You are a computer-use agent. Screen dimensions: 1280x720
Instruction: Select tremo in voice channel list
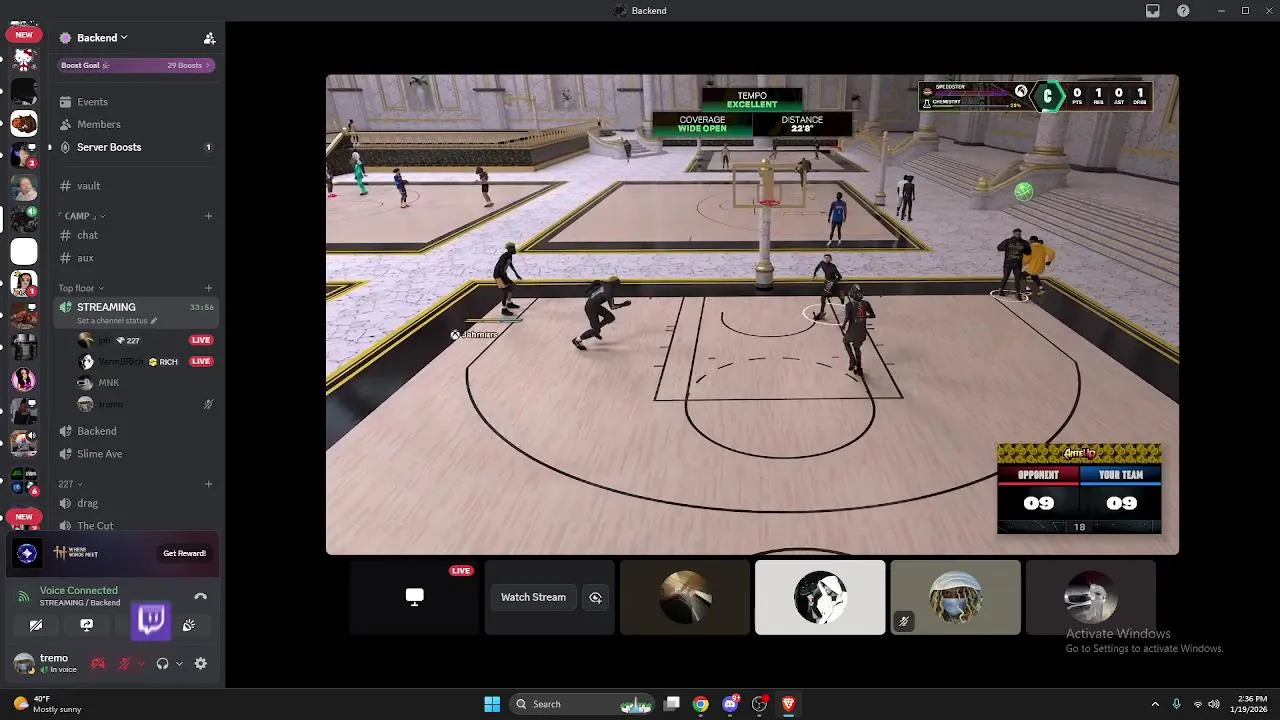145,404
